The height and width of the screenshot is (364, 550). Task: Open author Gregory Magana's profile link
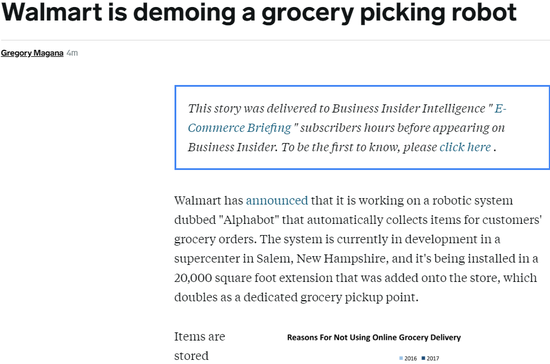(32, 53)
